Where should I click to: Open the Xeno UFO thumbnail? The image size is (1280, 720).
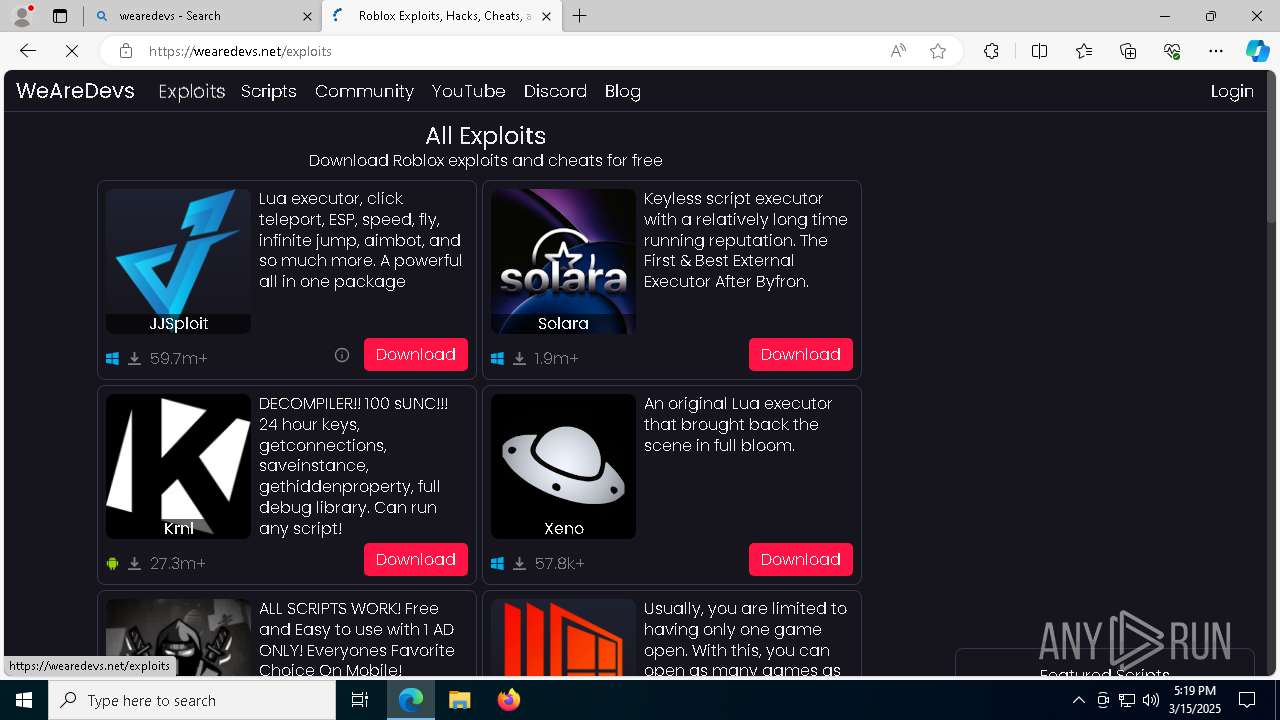pos(563,466)
